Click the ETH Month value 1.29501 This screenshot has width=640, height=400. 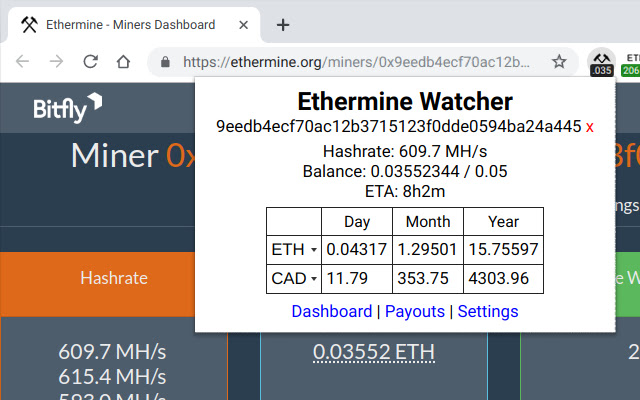click(427, 249)
